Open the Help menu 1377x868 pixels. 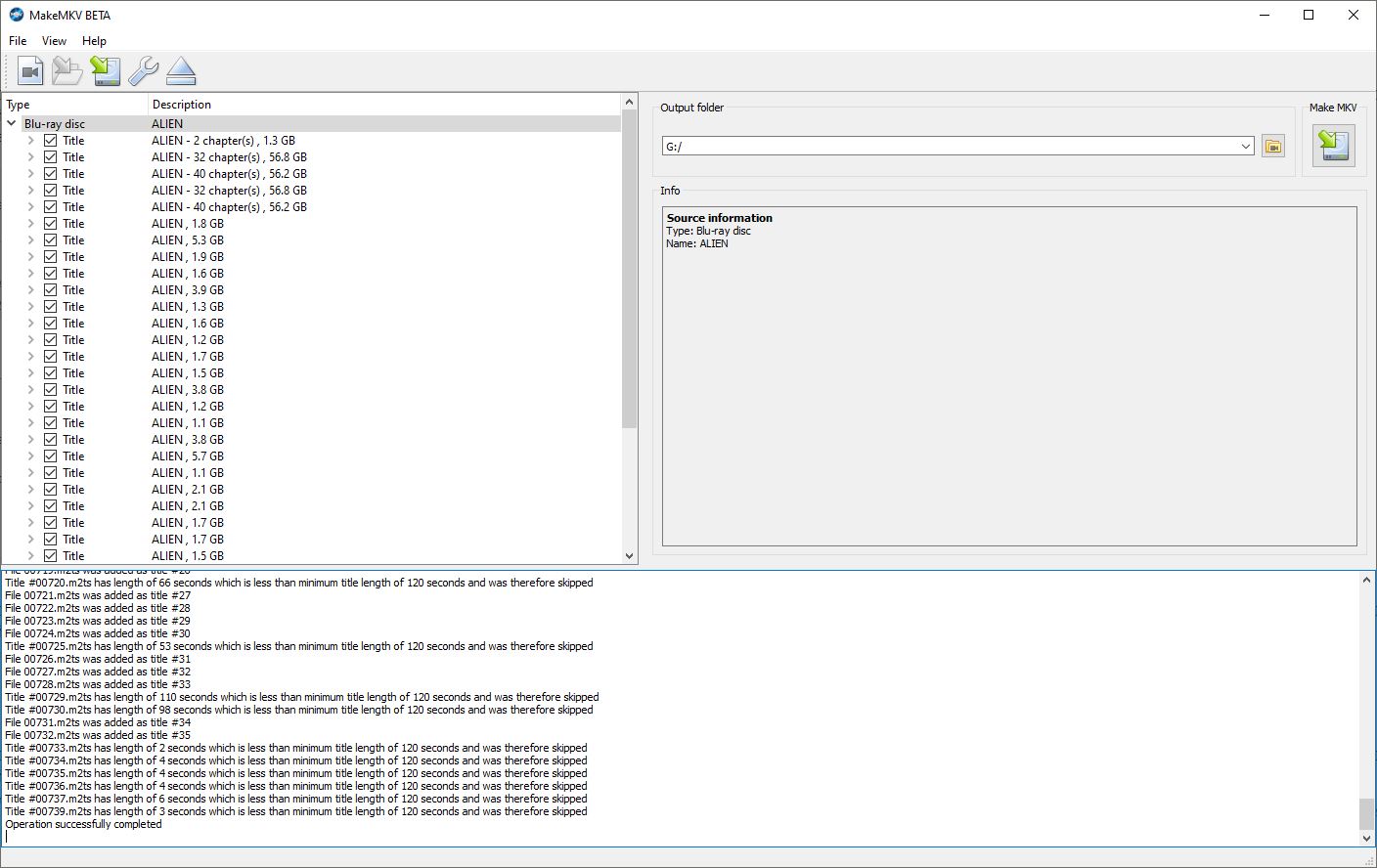pos(94,41)
